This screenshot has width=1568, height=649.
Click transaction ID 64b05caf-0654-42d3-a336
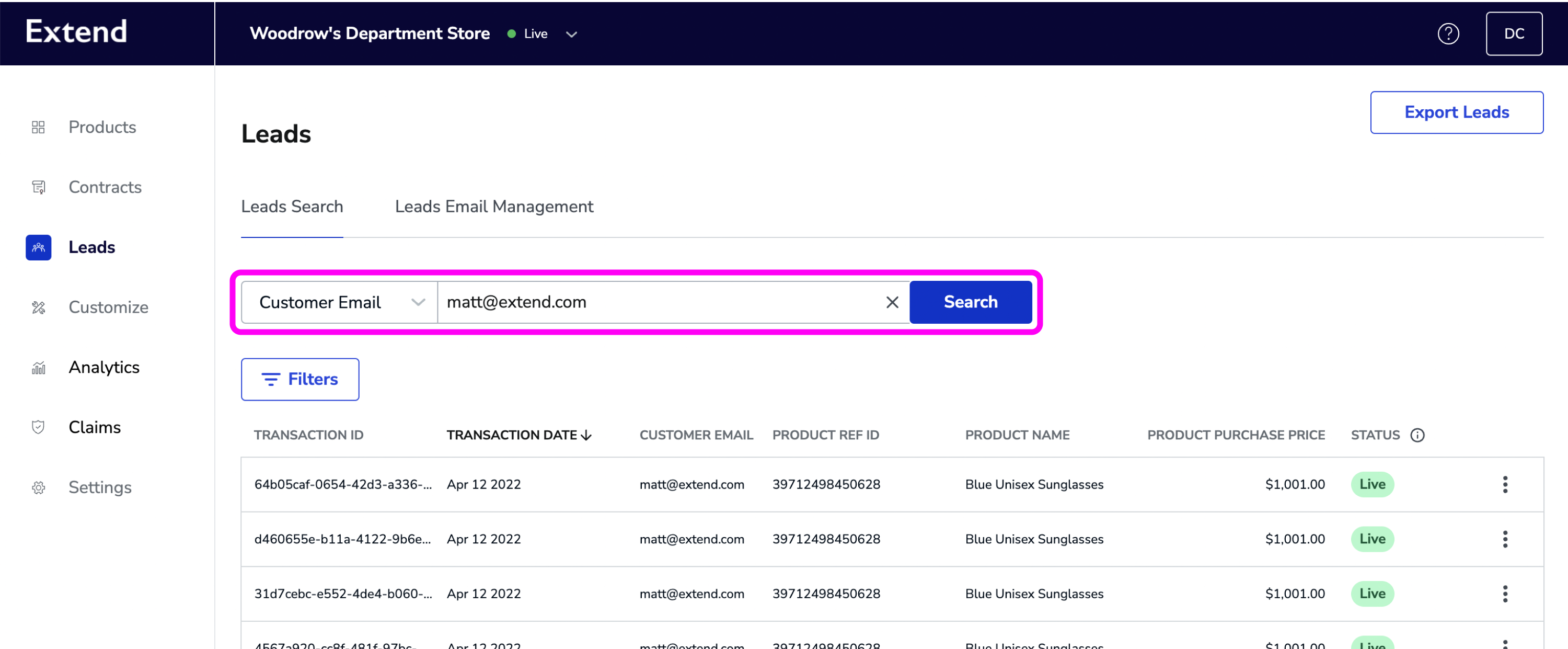343,485
